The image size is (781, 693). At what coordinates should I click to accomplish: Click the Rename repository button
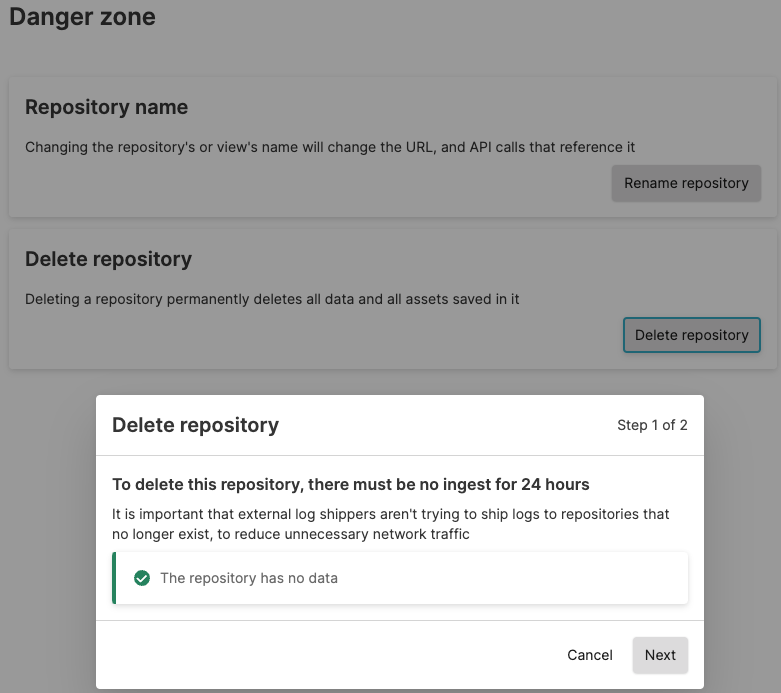(686, 183)
